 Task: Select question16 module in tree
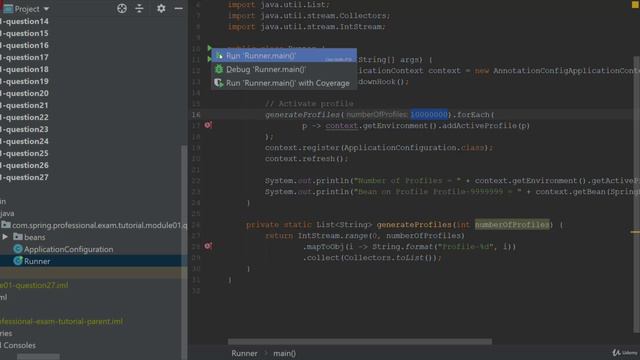pyautogui.click(x=24, y=45)
